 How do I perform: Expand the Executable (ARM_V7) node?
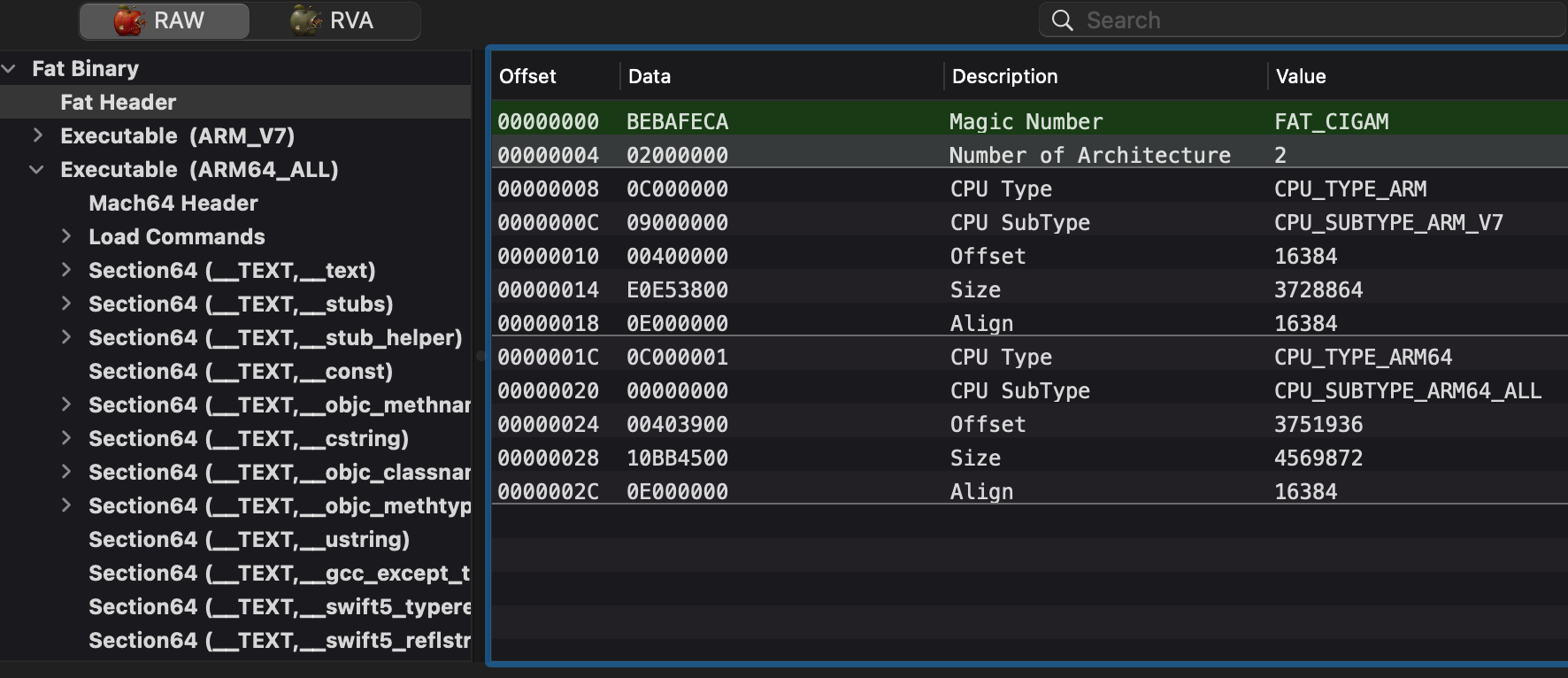click(x=37, y=135)
